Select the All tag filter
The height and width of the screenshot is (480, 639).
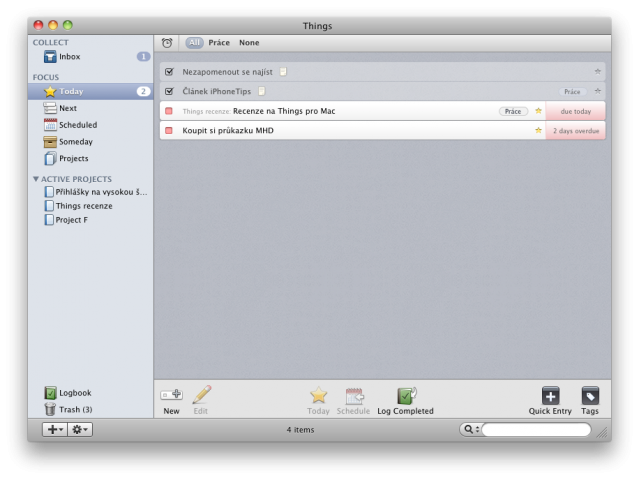click(x=194, y=42)
